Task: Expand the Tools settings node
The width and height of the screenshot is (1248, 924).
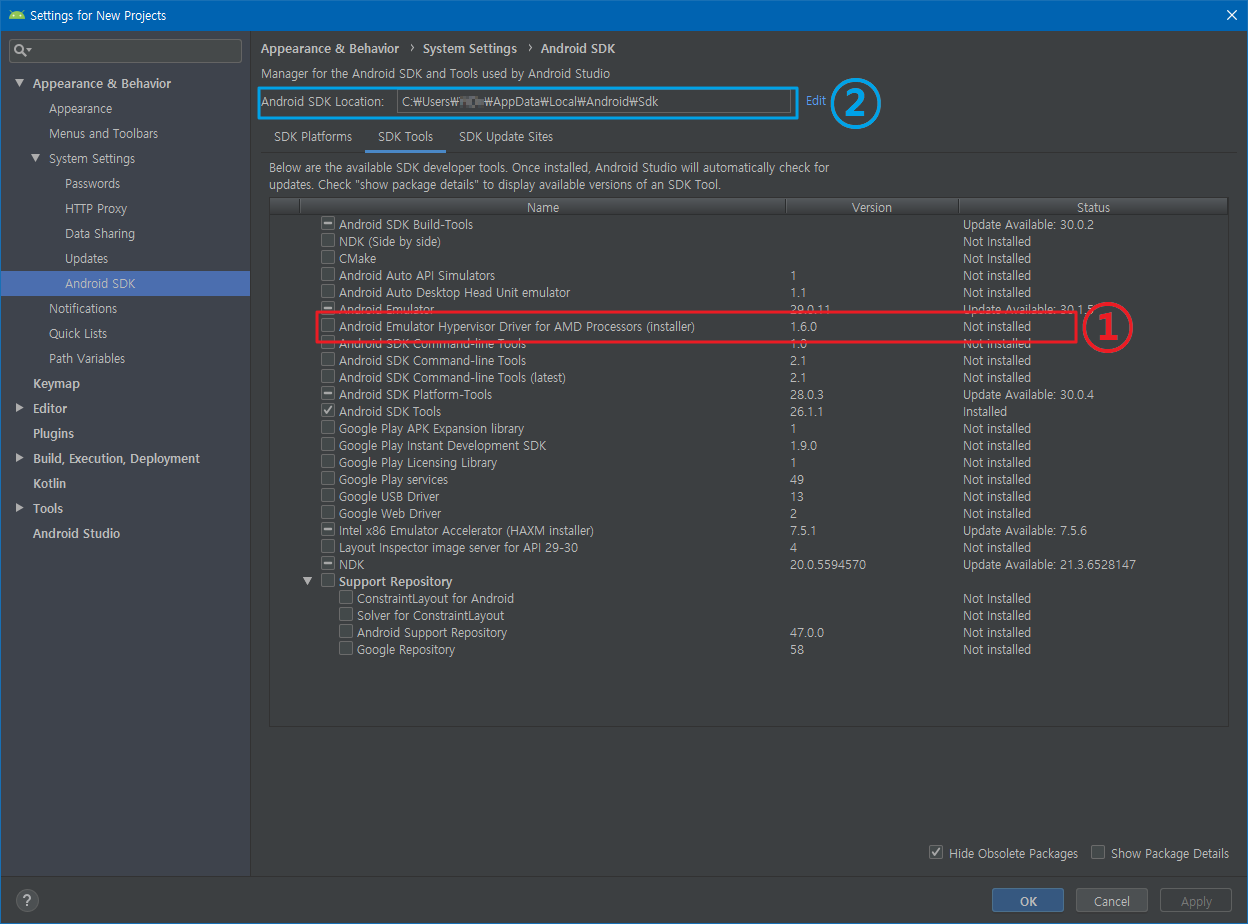Action: [20, 508]
